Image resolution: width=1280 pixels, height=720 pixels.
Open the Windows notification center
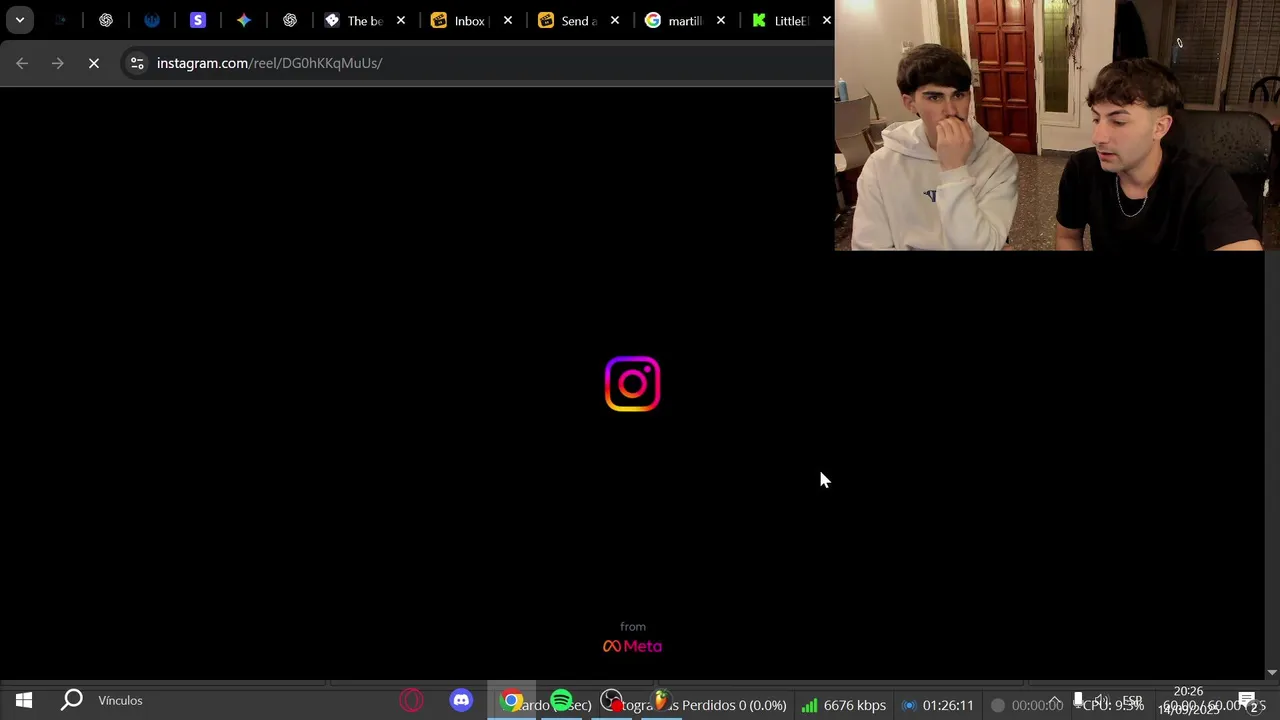(1247, 700)
